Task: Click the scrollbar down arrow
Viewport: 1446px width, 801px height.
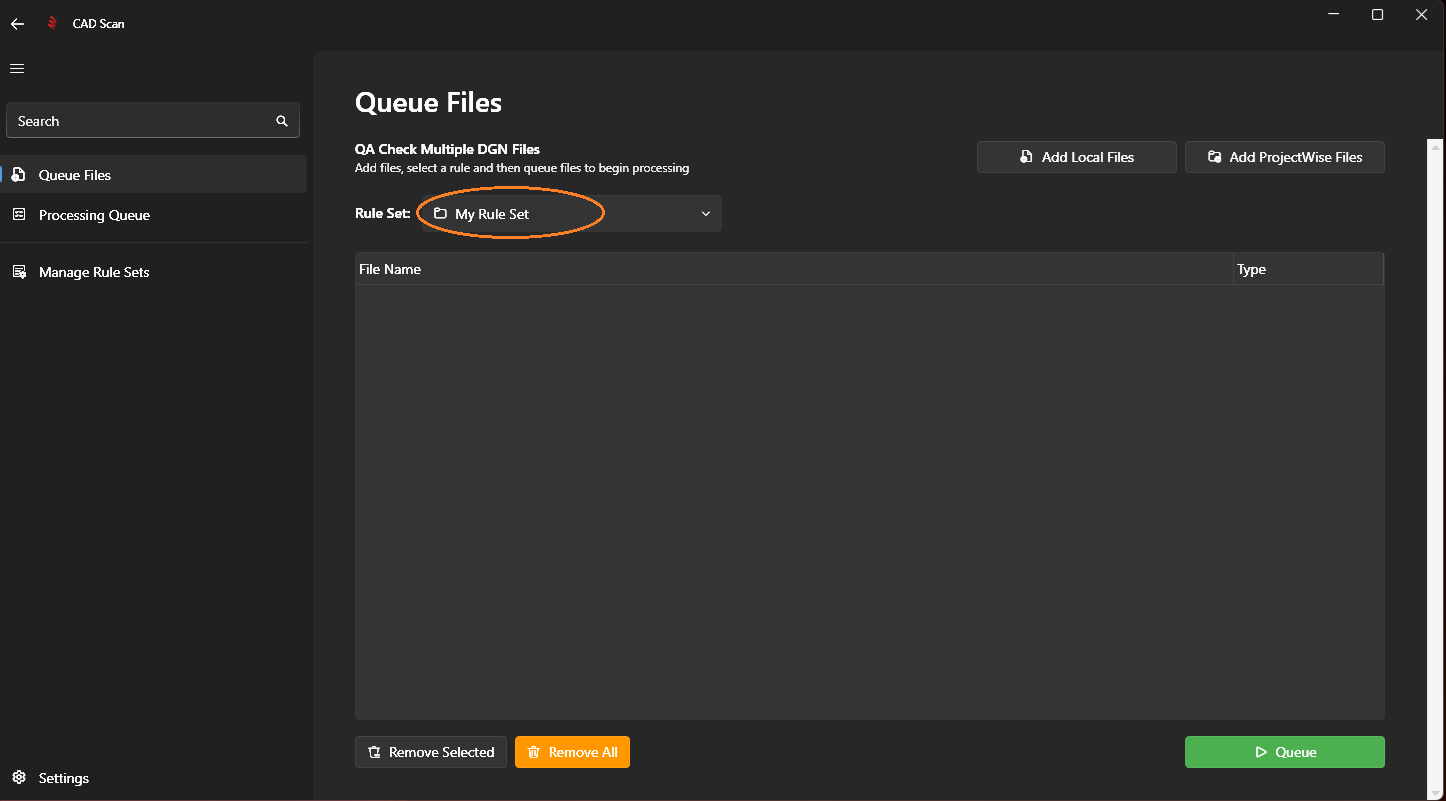Action: point(1436,790)
